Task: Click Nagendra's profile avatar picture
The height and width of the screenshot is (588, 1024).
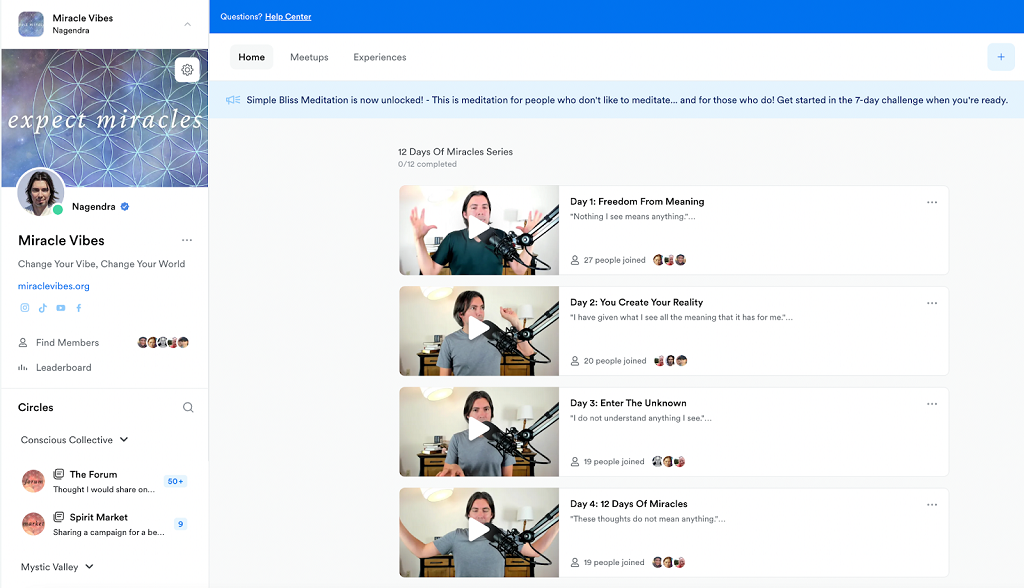Action: (x=41, y=194)
